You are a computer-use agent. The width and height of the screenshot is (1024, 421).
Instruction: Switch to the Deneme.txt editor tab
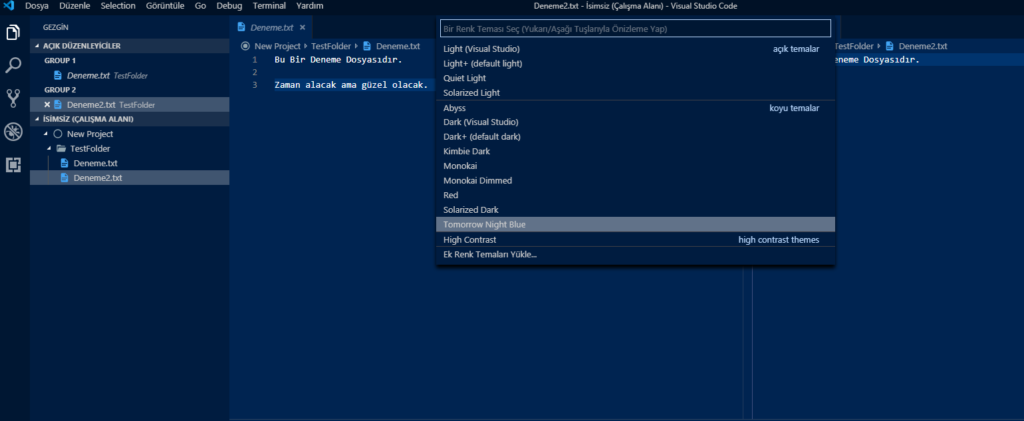(x=271, y=27)
